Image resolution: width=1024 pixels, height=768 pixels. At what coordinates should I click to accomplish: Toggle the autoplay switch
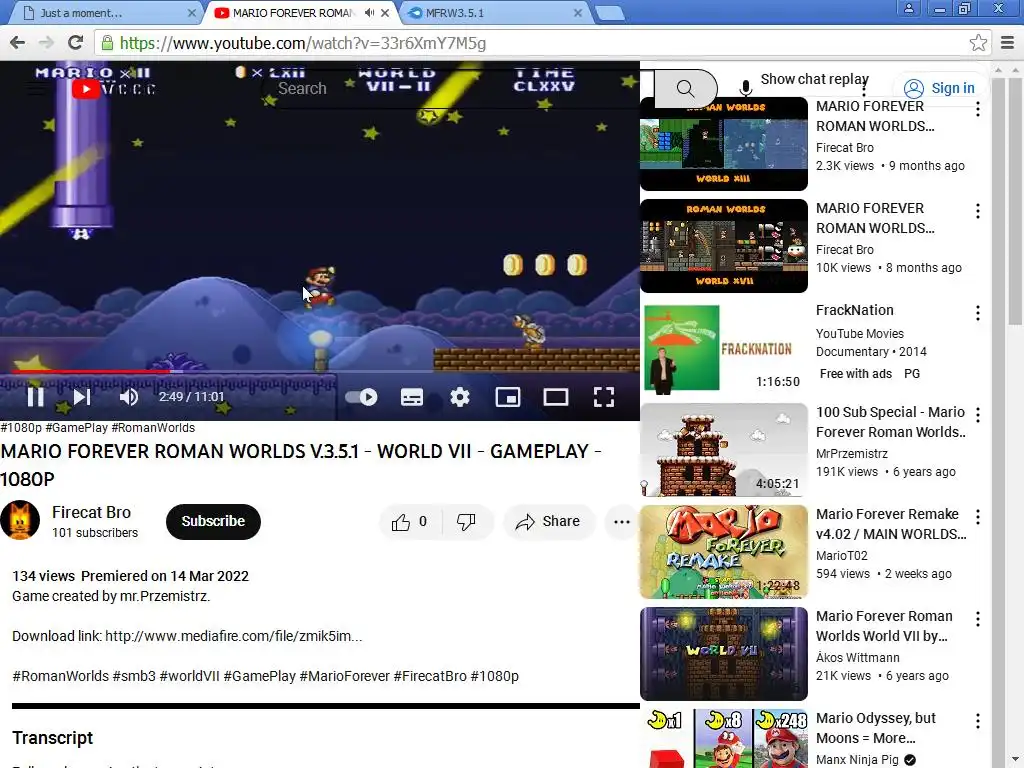point(361,396)
